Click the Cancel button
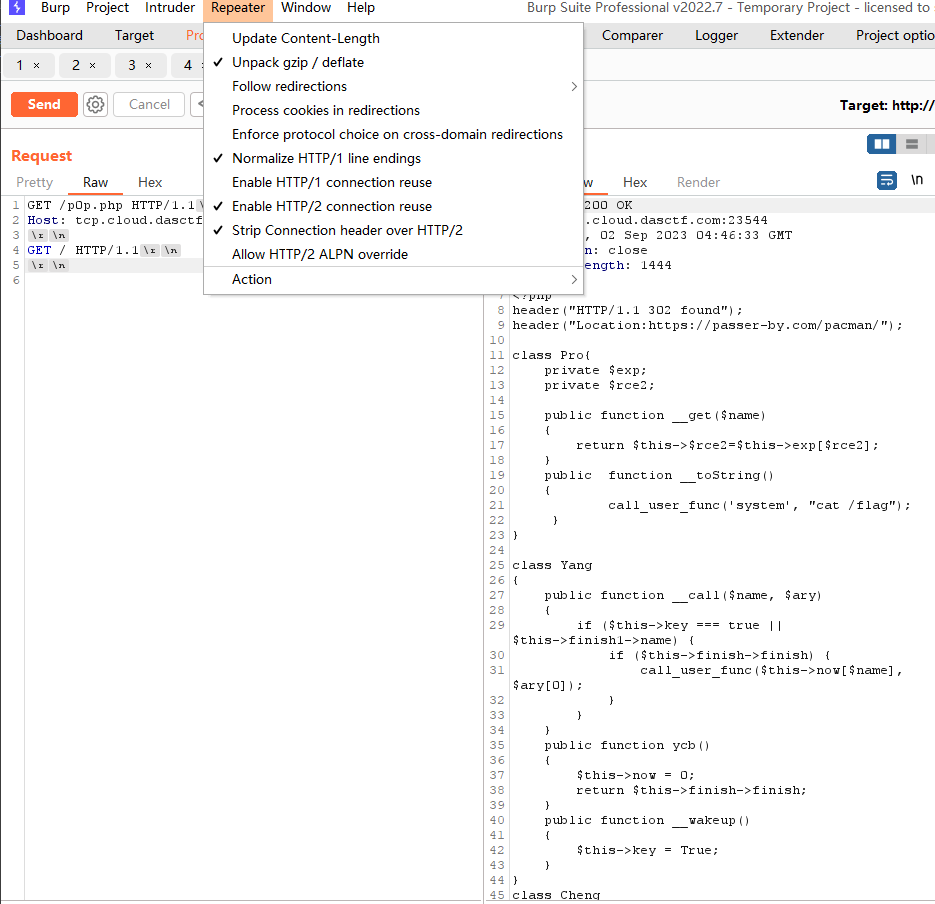 click(x=149, y=104)
